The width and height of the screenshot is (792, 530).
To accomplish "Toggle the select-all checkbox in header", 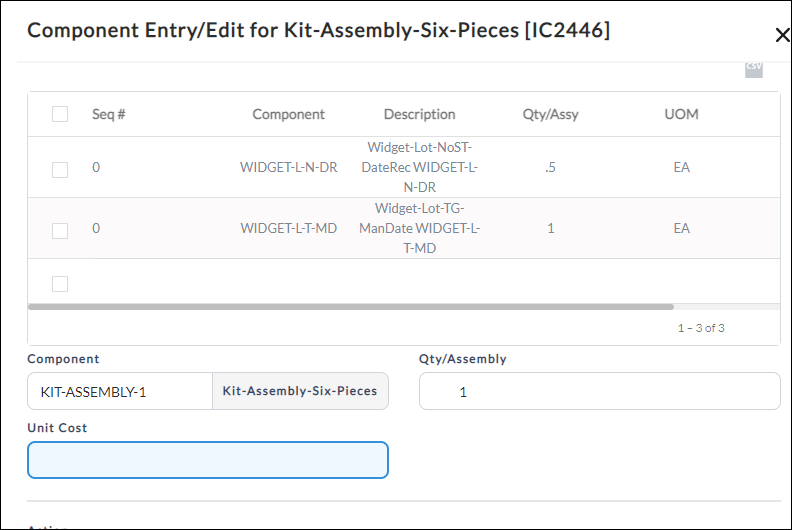I will [60, 114].
